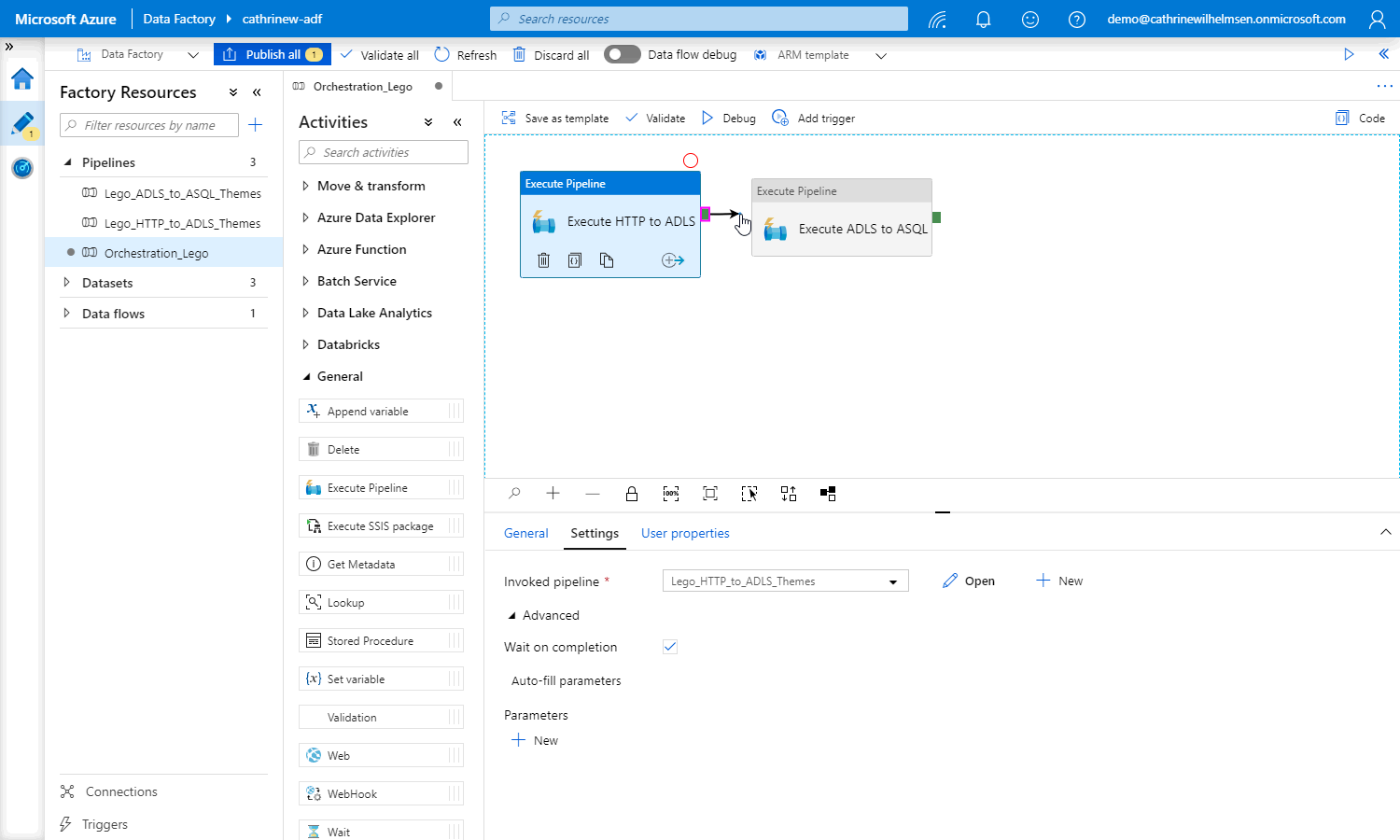Screen dimensions: 1400x840
Task: Click the Publish all button
Action: pyautogui.click(x=269, y=54)
